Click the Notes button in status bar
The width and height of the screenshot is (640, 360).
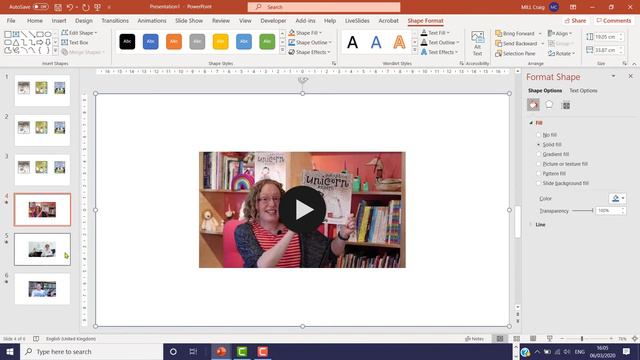coord(475,339)
